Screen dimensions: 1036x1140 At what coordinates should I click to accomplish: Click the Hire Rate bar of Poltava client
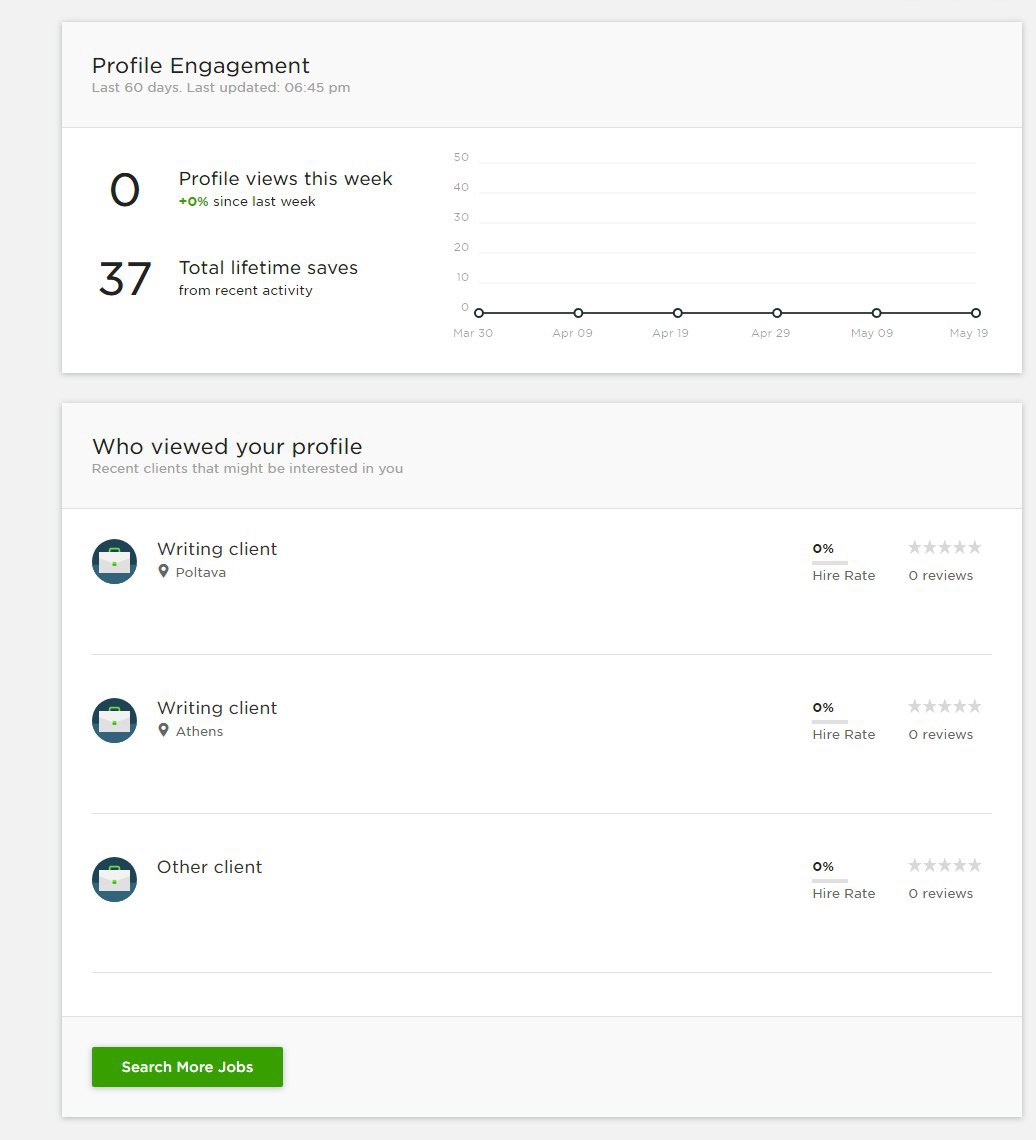830,563
